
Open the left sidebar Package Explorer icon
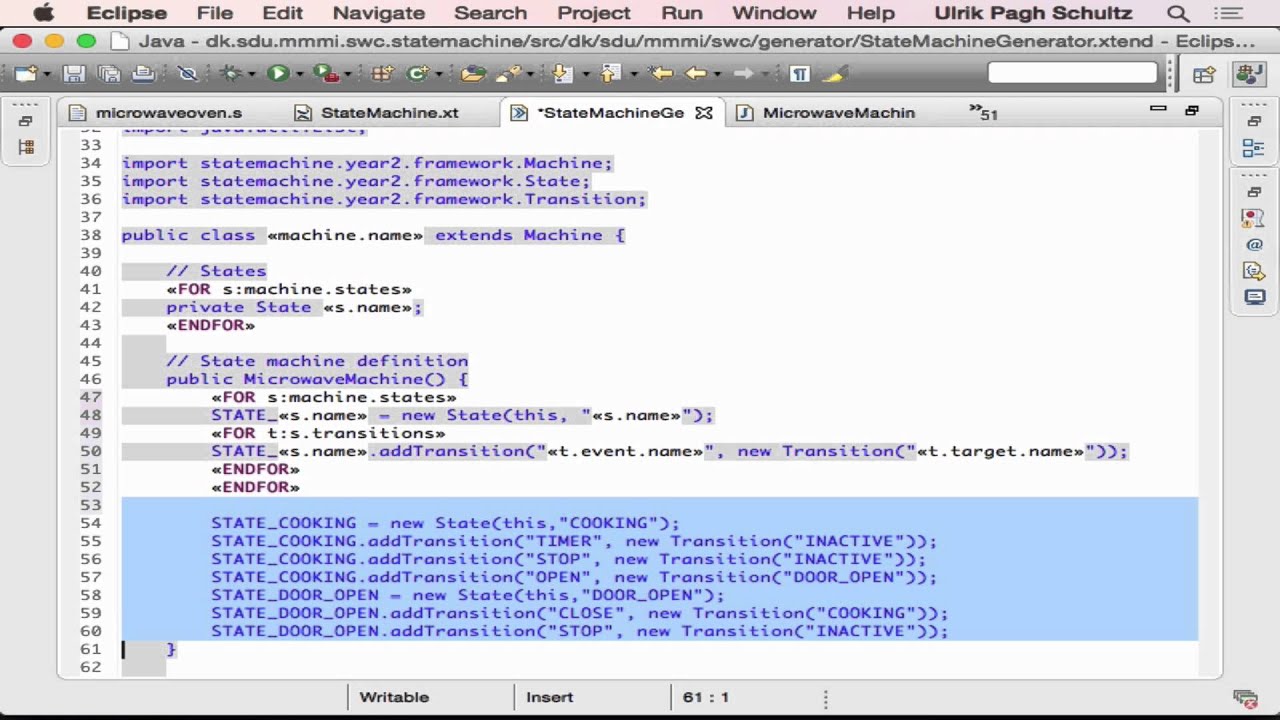coord(25,146)
